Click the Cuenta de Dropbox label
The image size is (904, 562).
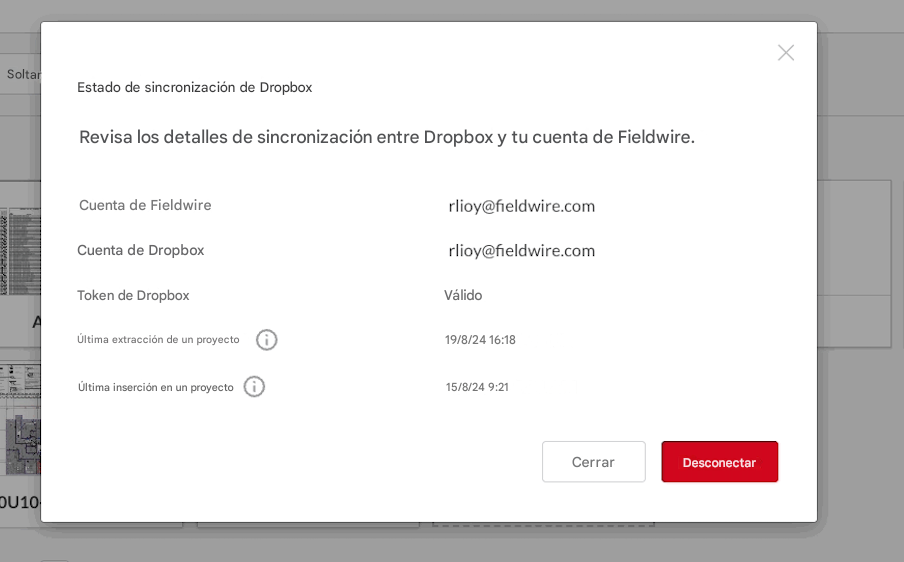coord(140,251)
